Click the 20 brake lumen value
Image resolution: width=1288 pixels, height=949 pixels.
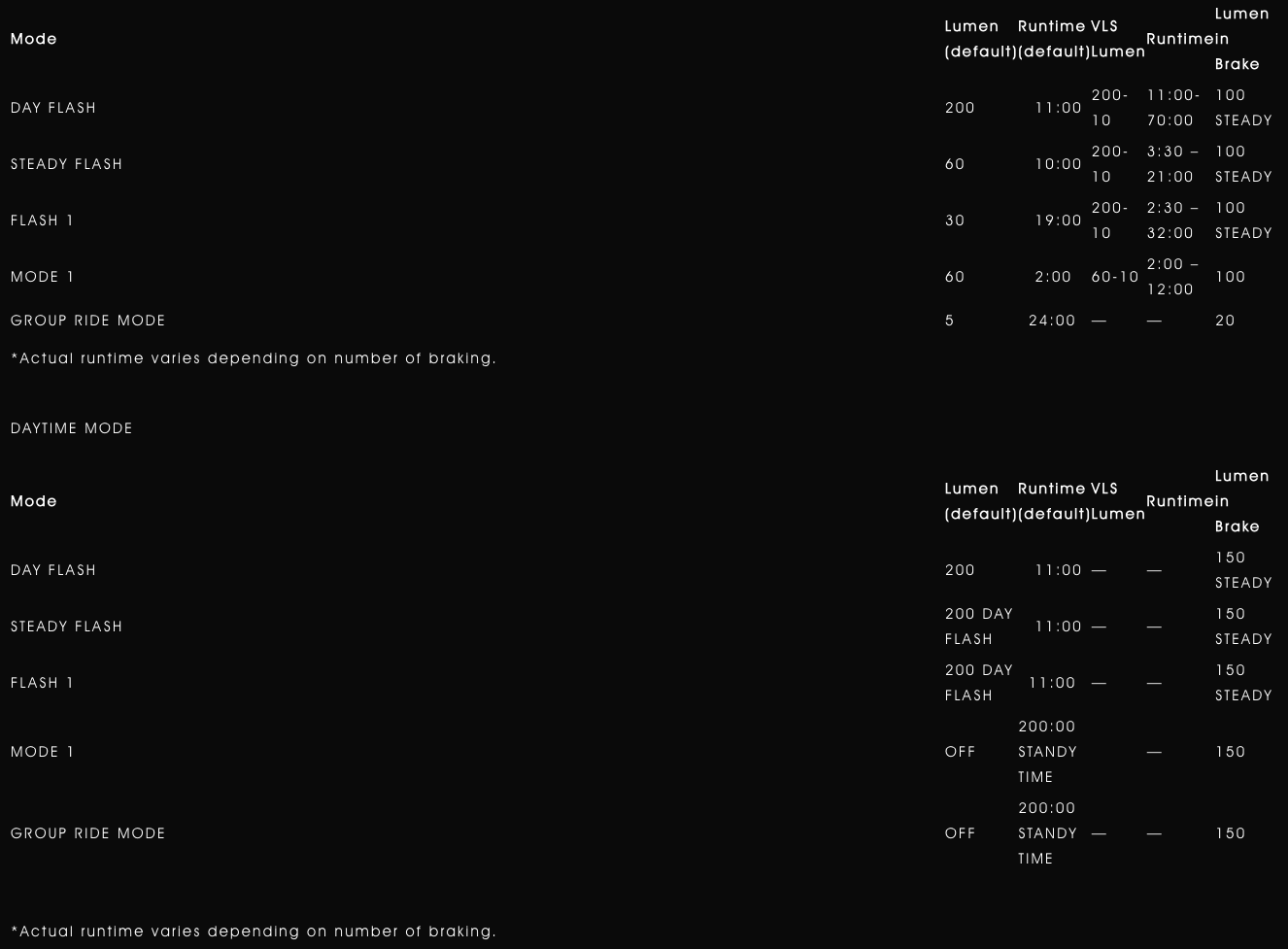pyautogui.click(x=1225, y=321)
